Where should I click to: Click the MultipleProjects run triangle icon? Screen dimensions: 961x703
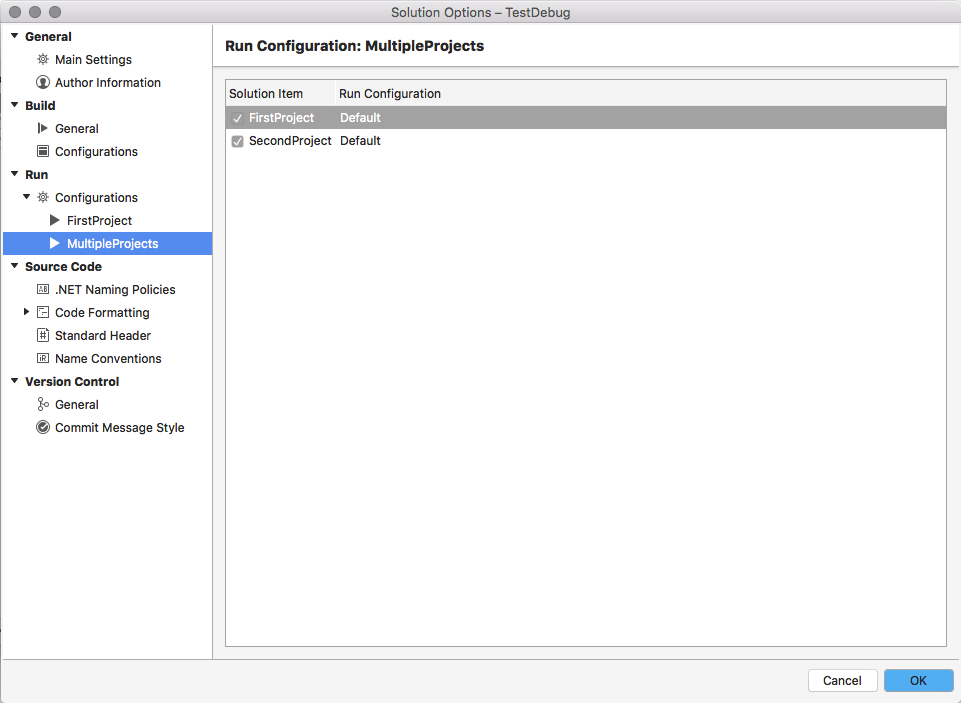point(55,243)
